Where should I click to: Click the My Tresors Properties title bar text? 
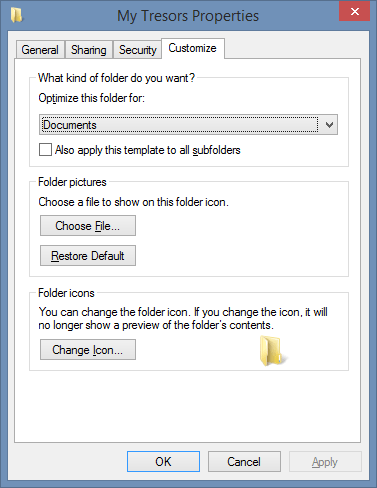point(188,16)
